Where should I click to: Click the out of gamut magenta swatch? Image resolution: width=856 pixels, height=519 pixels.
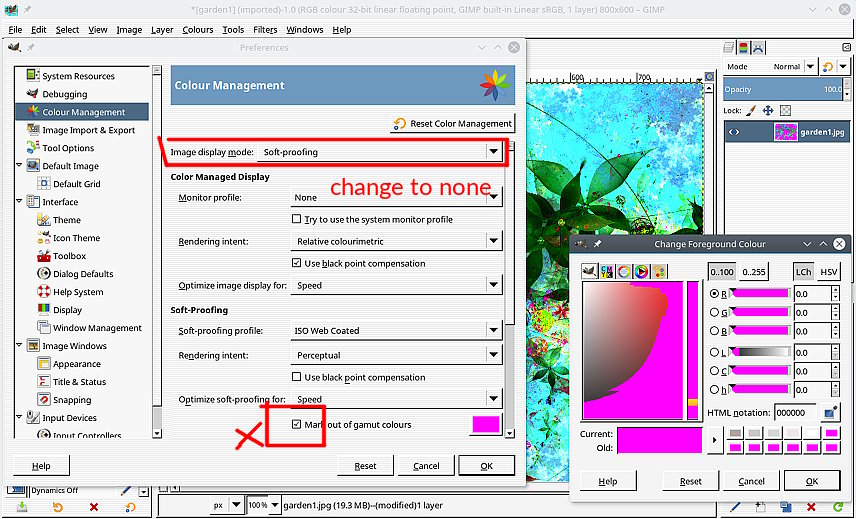coord(485,424)
